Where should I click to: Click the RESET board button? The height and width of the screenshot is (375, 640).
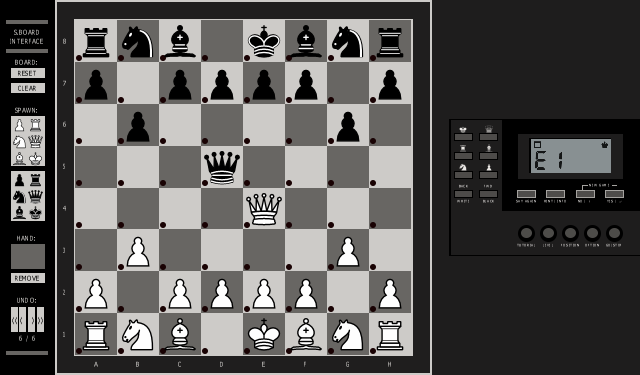27,73
